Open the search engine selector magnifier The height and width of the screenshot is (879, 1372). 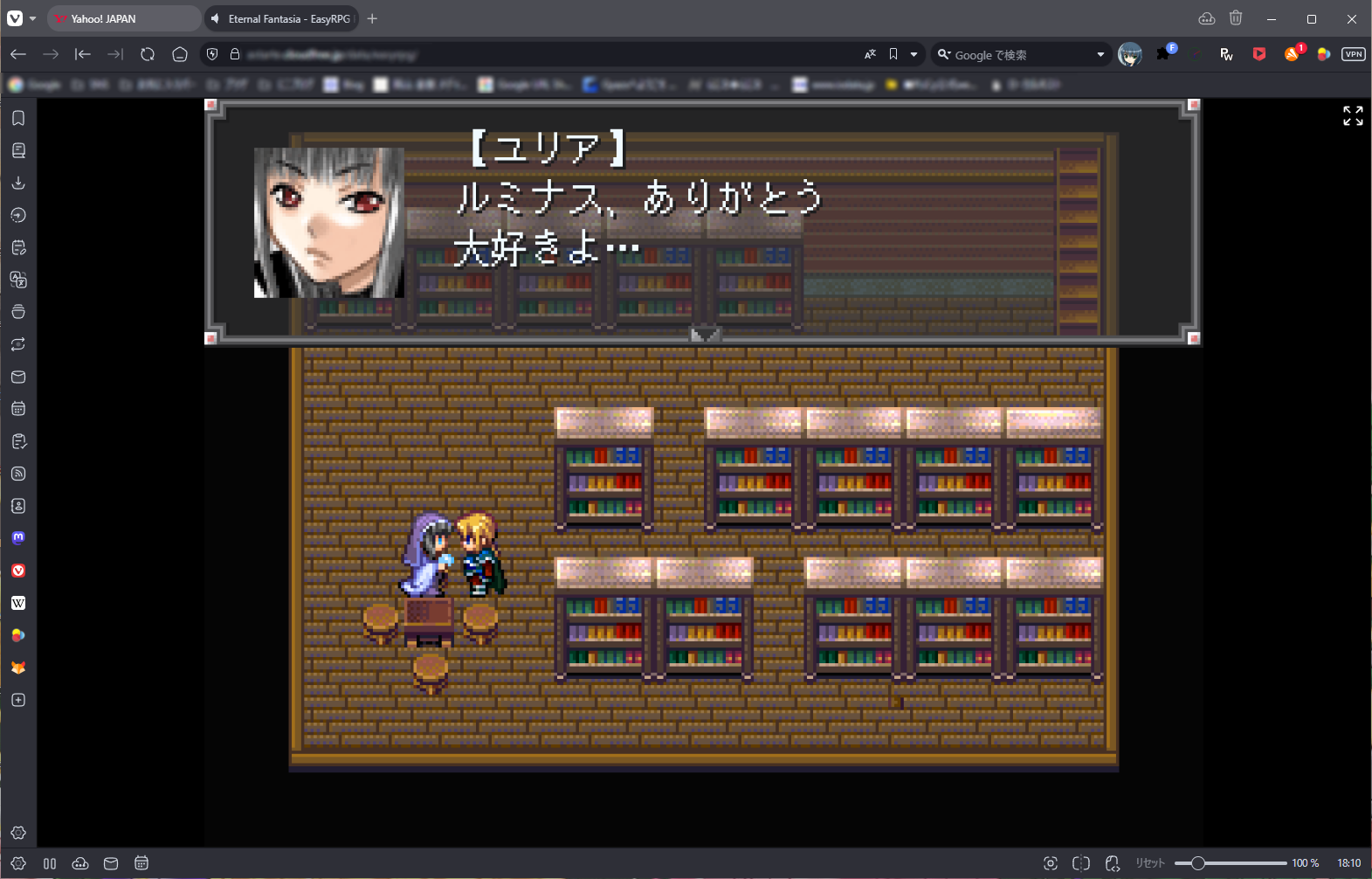pos(943,54)
